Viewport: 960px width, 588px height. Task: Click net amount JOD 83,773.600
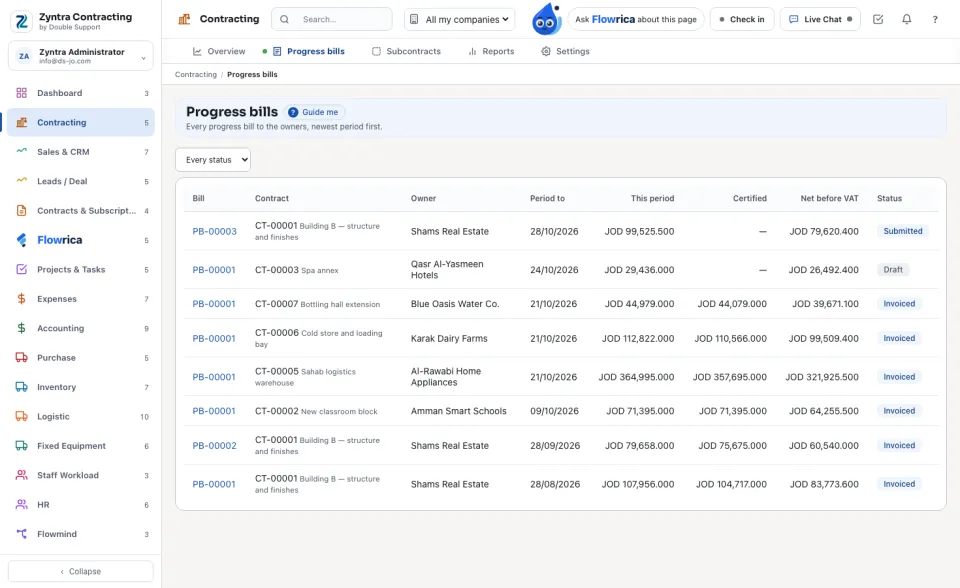click(x=824, y=484)
